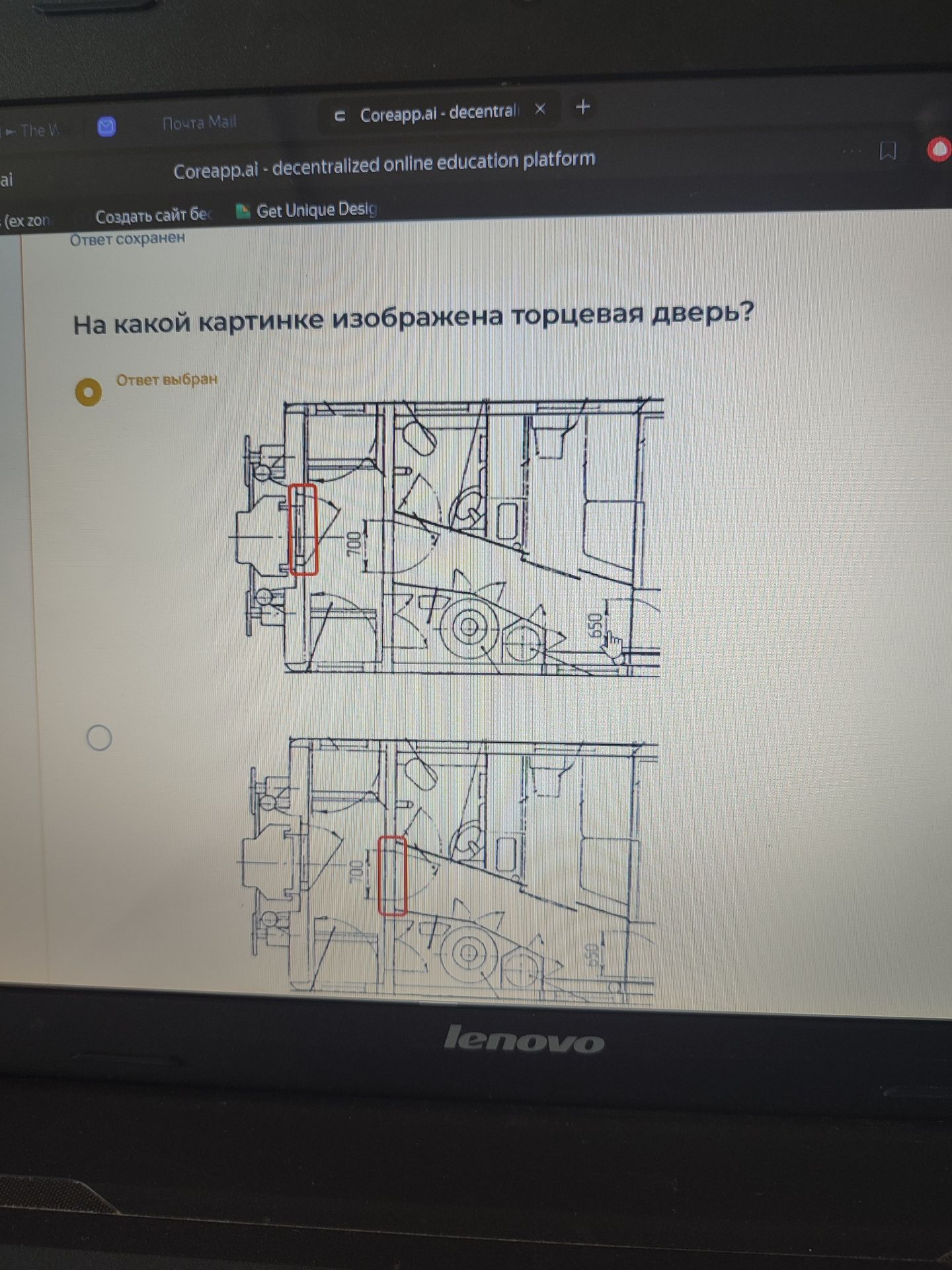Click the Coreapp.ai tab favicon

[x=340, y=116]
